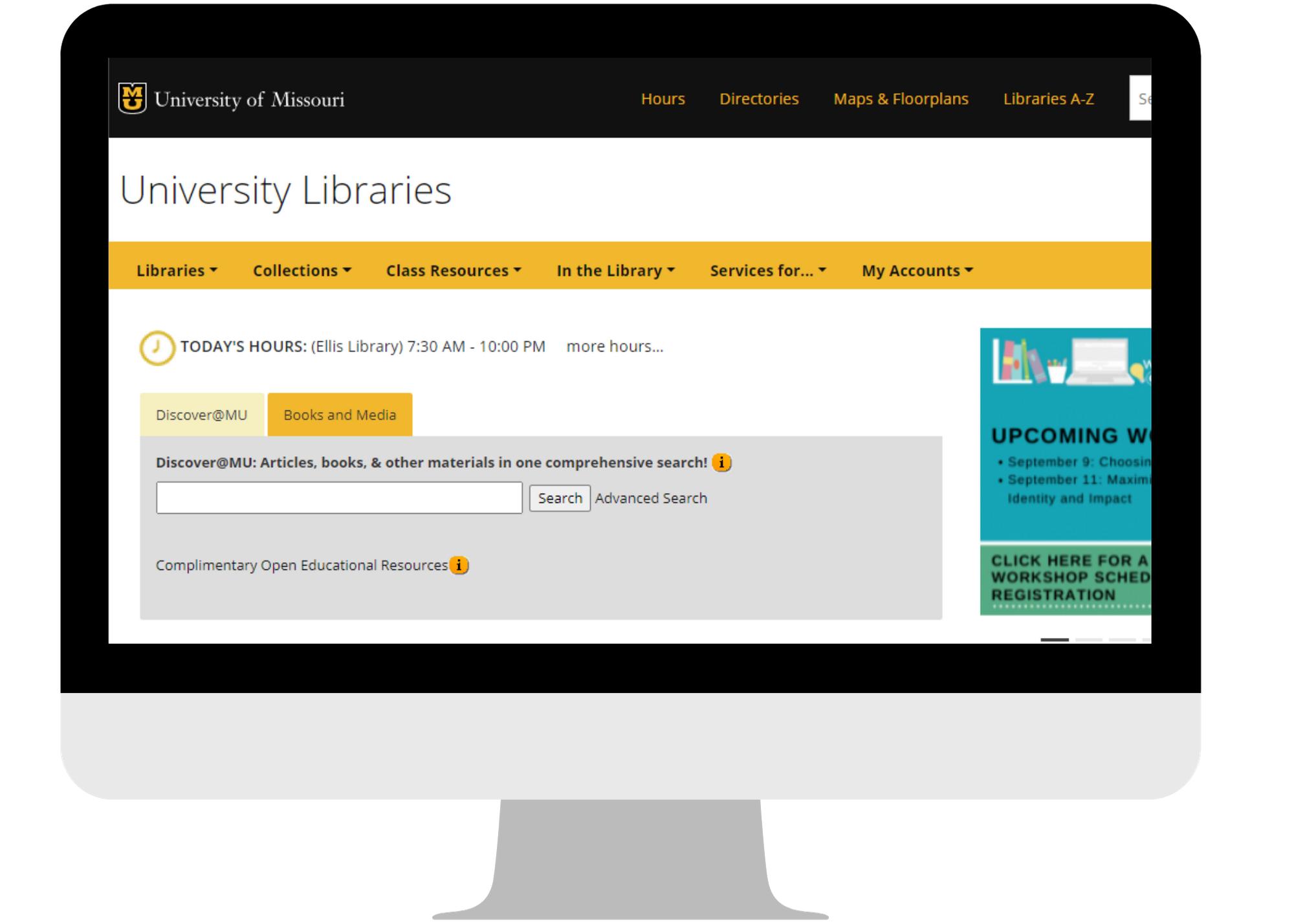Image resolution: width=1294 pixels, height=924 pixels.
Task: Go to Maps & Floorplans page
Action: 901,99
